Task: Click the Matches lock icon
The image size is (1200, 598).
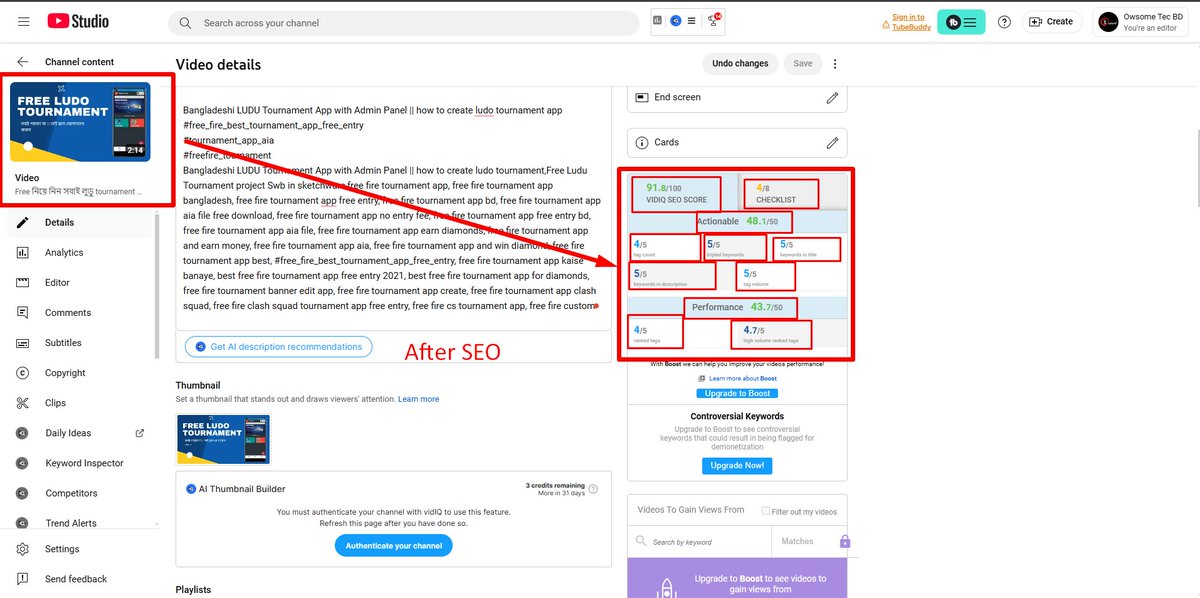Action: click(x=845, y=542)
